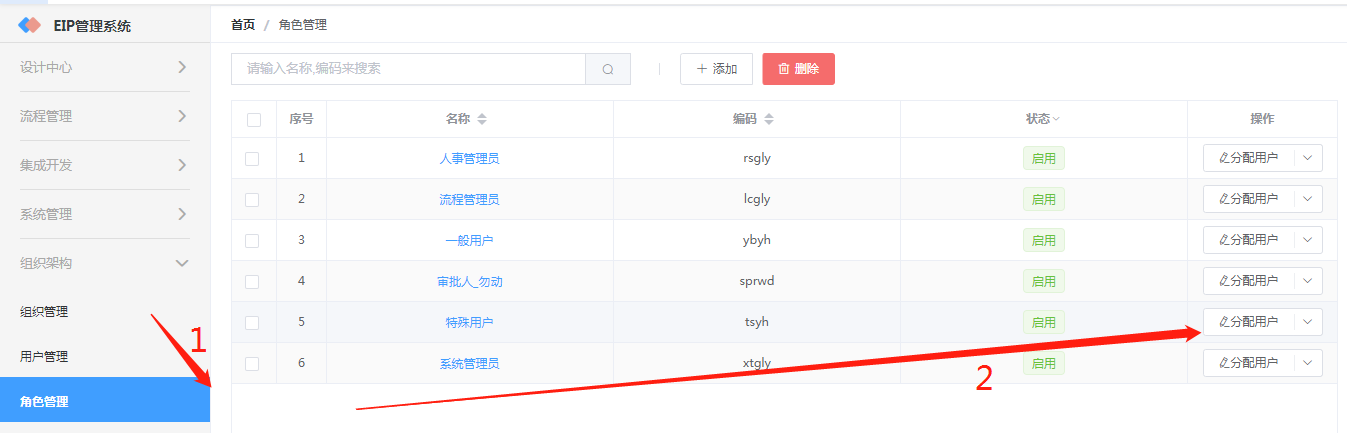Open the 特殊用户 role link
Viewport: 1347px width, 433px height.
coord(469,322)
